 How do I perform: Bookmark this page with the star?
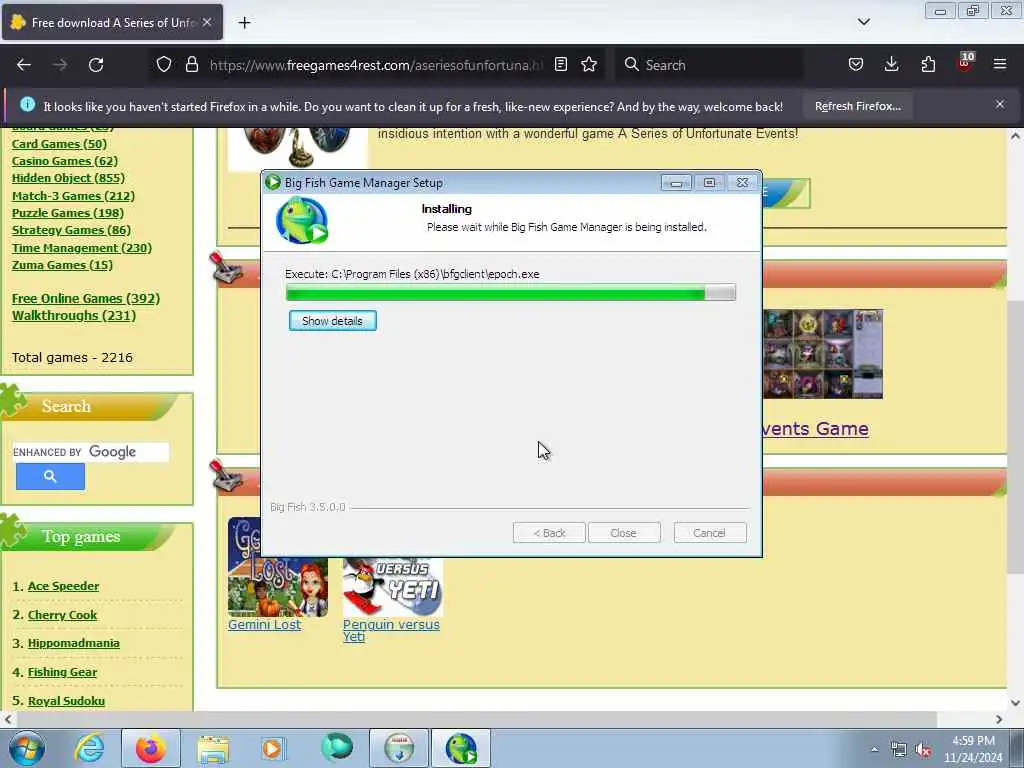click(x=589, y=65)
